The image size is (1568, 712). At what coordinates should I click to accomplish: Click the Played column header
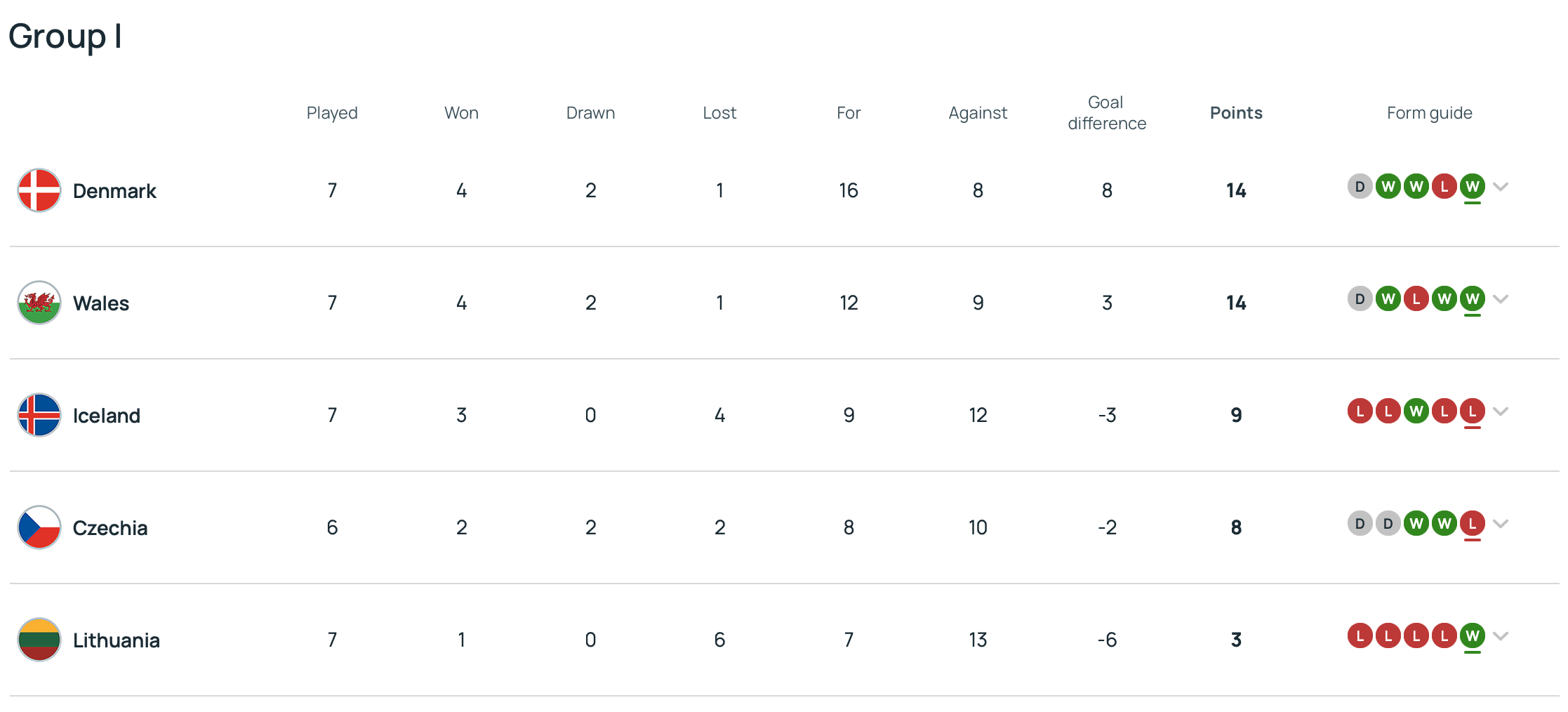(332, 113)
